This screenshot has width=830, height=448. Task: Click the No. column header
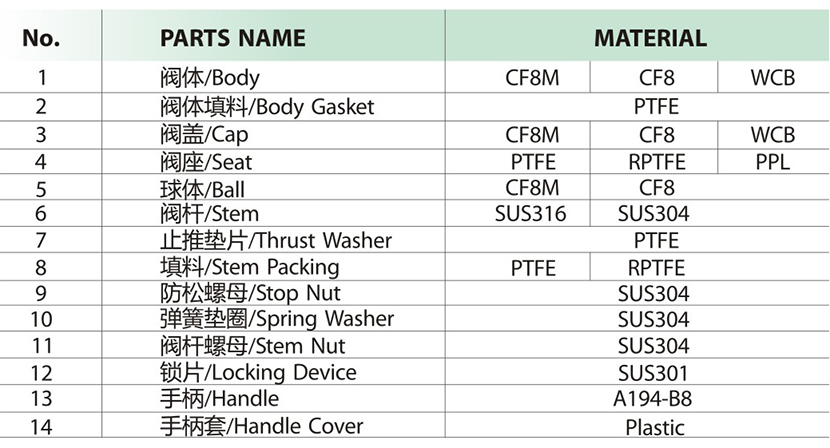(41, 40)
